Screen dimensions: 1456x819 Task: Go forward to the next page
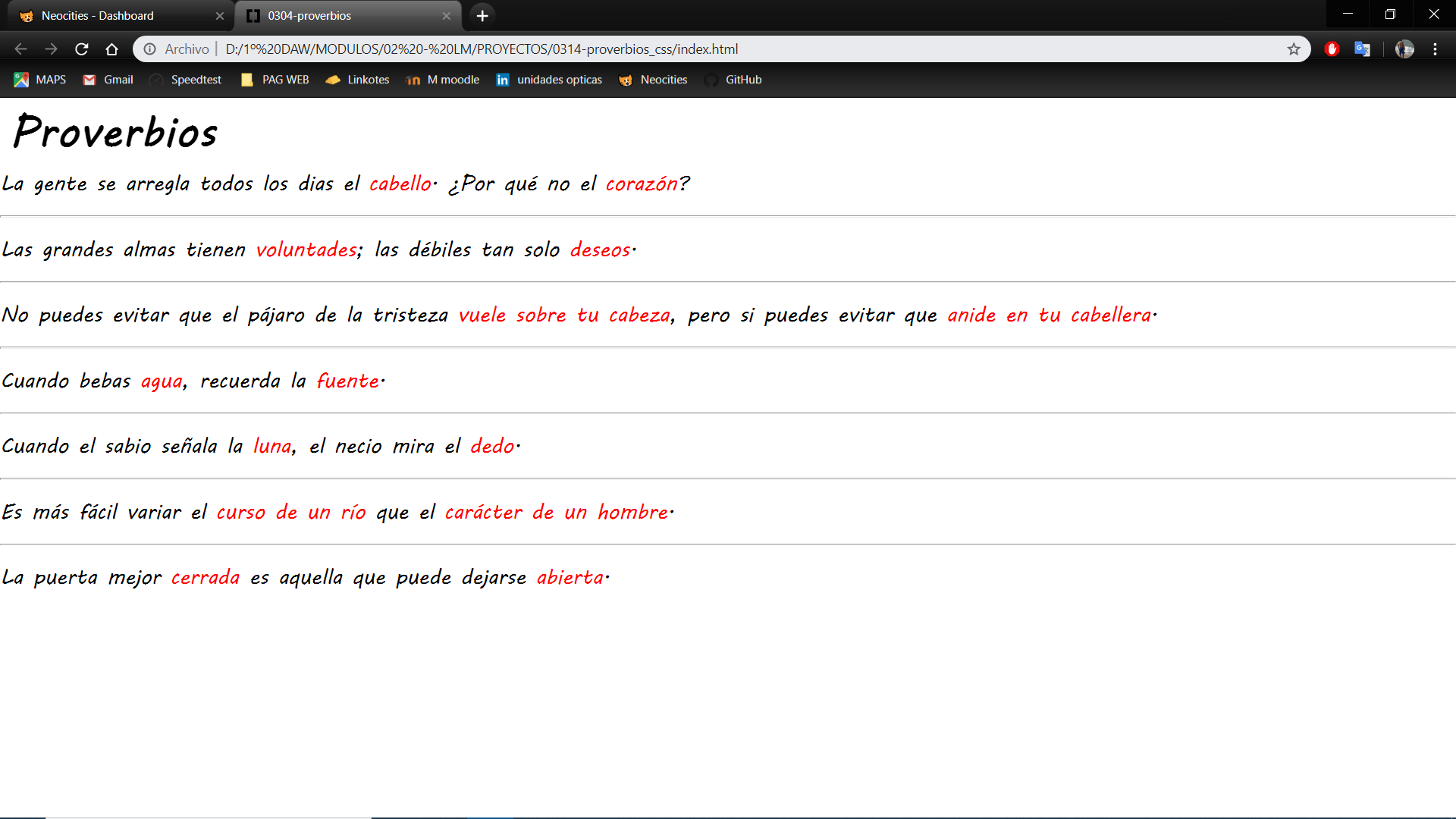click(51, 49)
